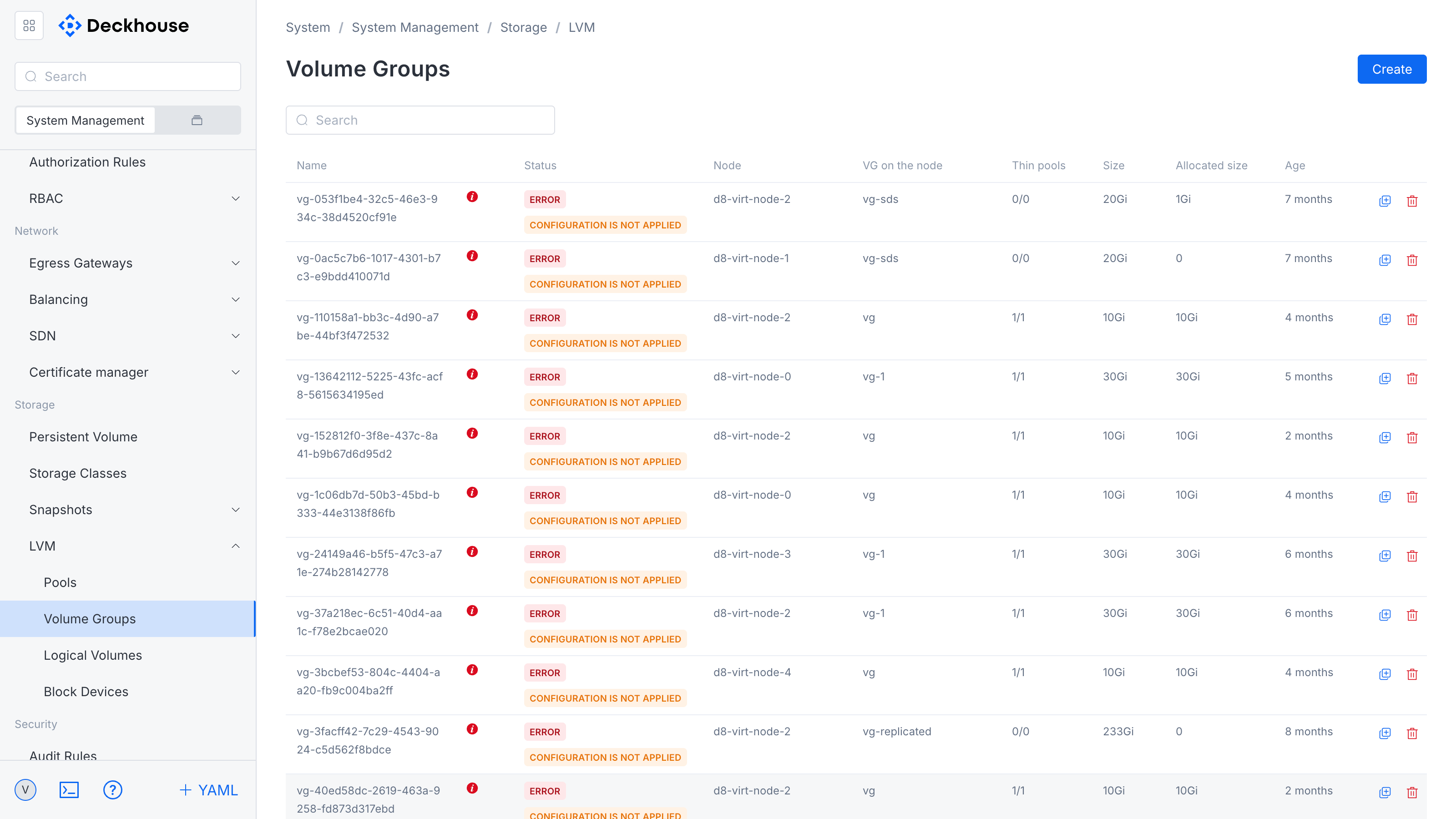1456x819 pixels.
Task: Open the apps grid menu icon
Action: [29, 25]
